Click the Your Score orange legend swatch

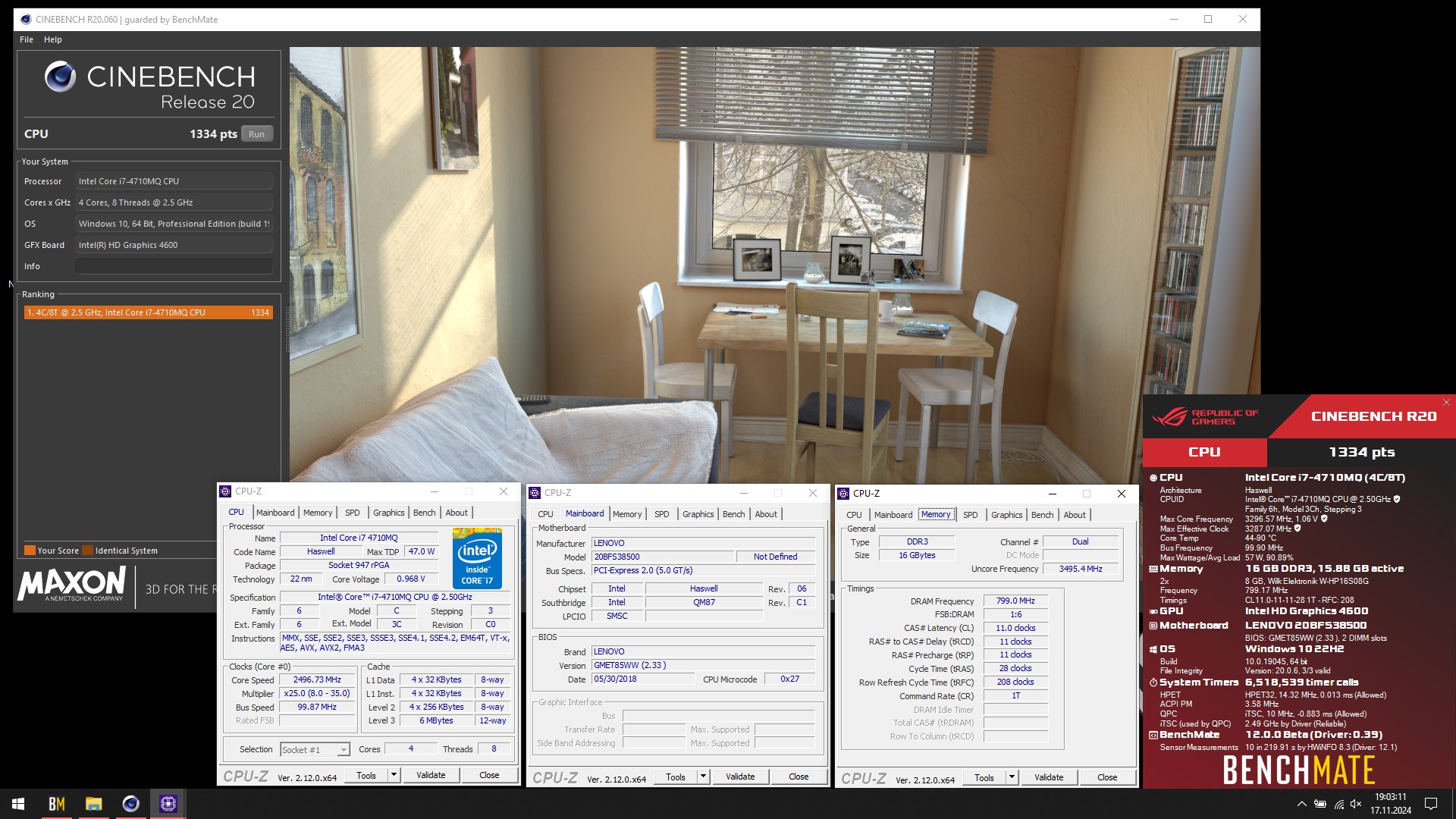(x=30, y=551)
